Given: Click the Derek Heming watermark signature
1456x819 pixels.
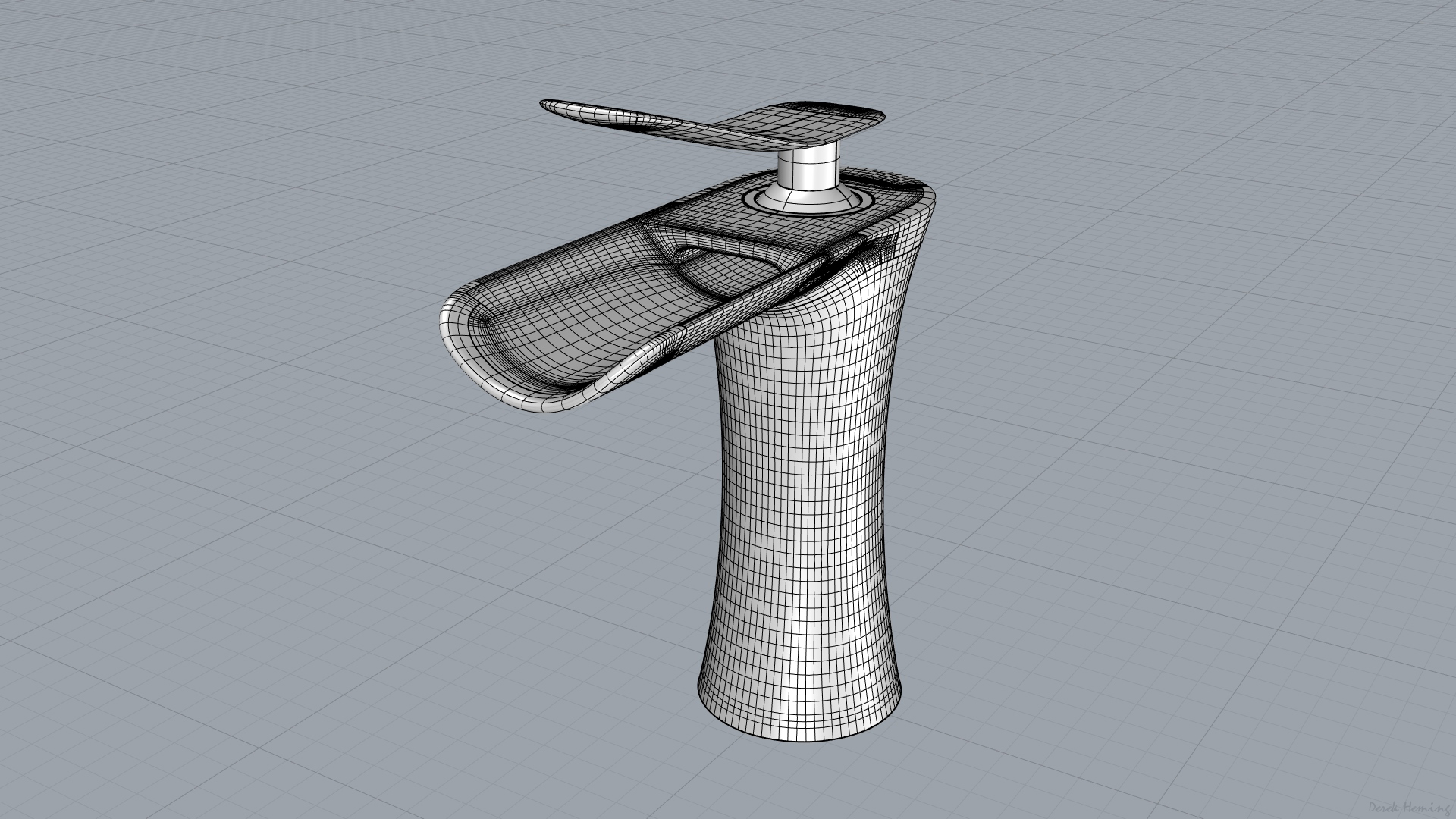Looking at the screenshot, I should pyautogui.click(x=1410, y=808).
